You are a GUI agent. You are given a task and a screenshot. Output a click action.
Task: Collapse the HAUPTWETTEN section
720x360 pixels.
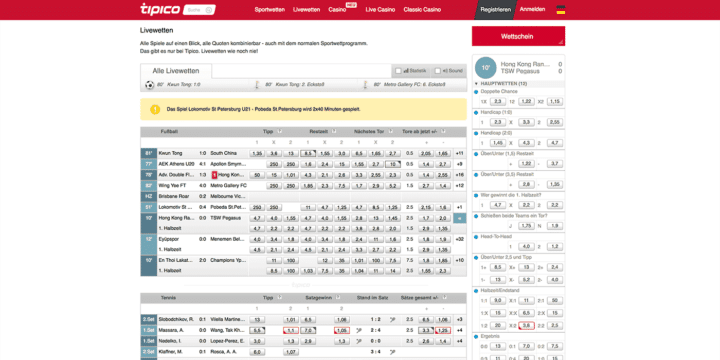[x=477, y=84]
